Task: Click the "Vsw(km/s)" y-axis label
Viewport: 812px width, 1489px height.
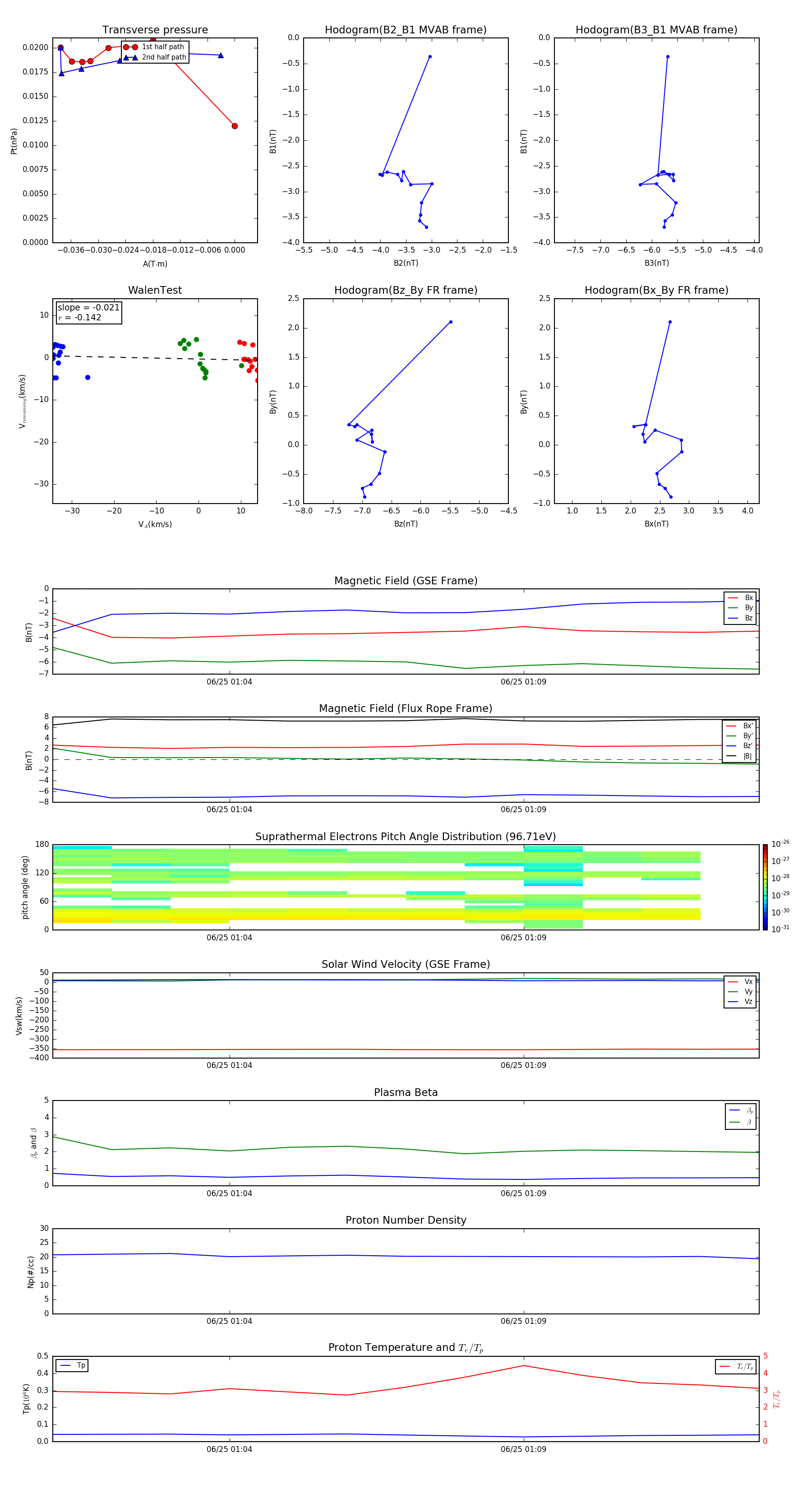Action: click(18, 1016)
